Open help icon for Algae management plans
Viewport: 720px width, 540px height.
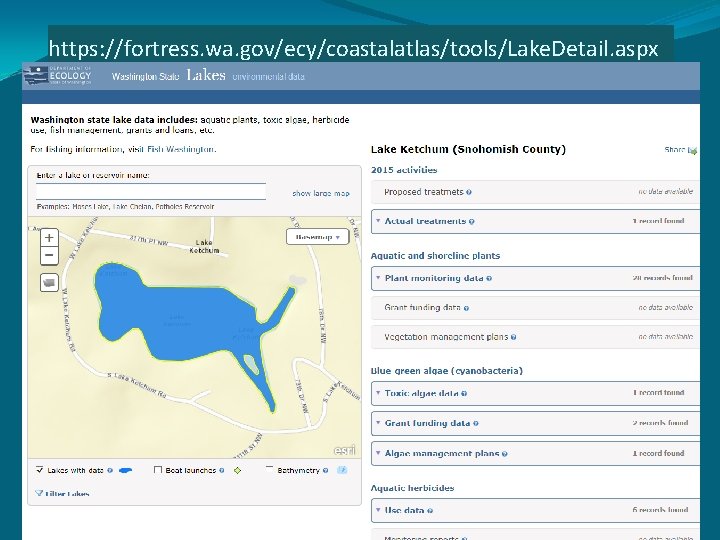coord(505,454)
